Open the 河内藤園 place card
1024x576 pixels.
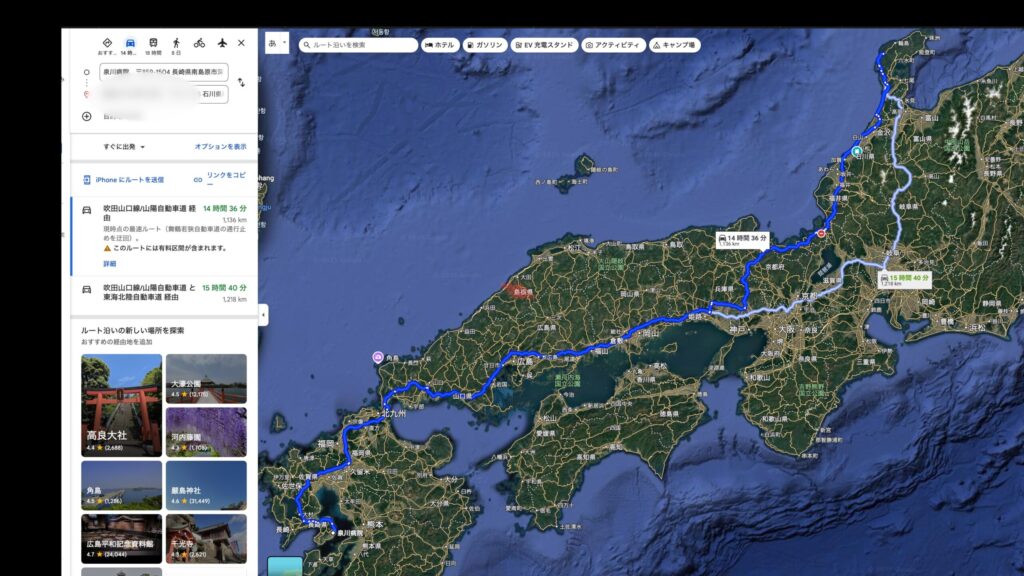[206, 432]
